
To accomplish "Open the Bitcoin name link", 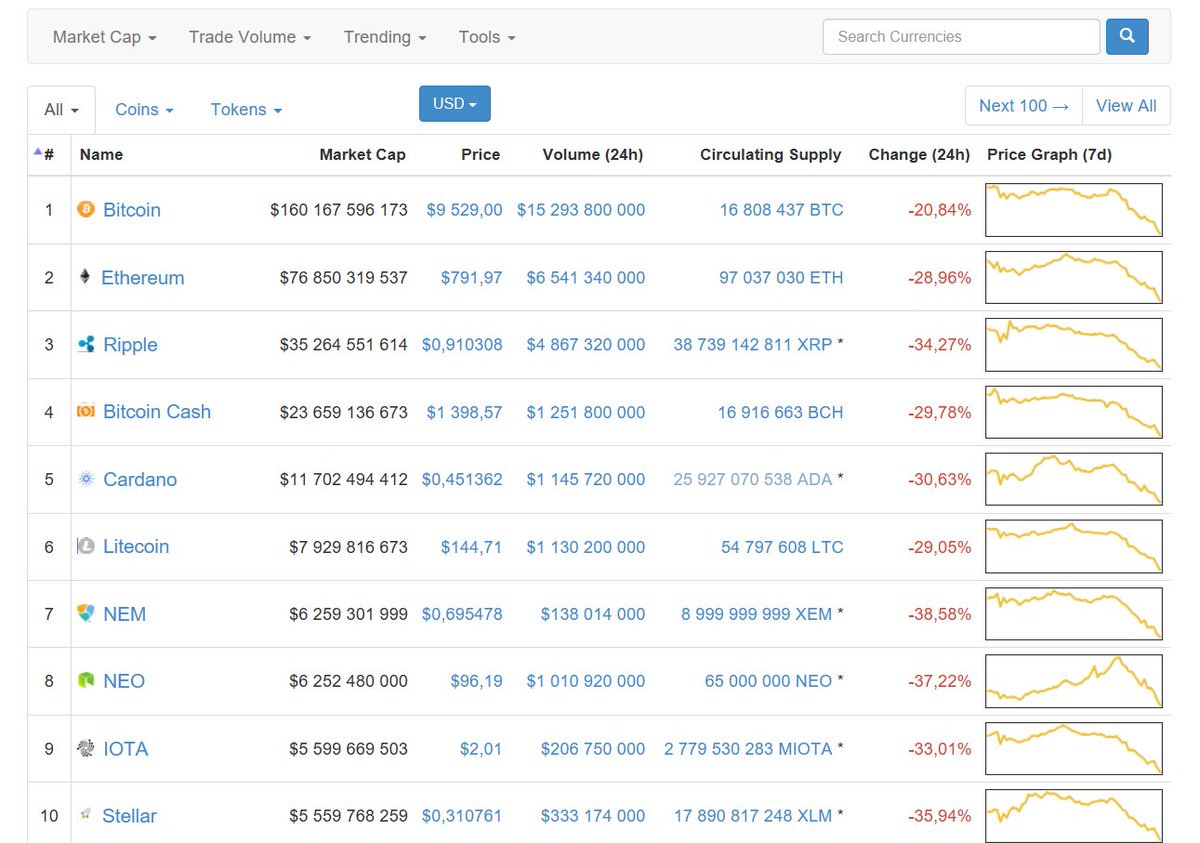I will pos(132,210).
